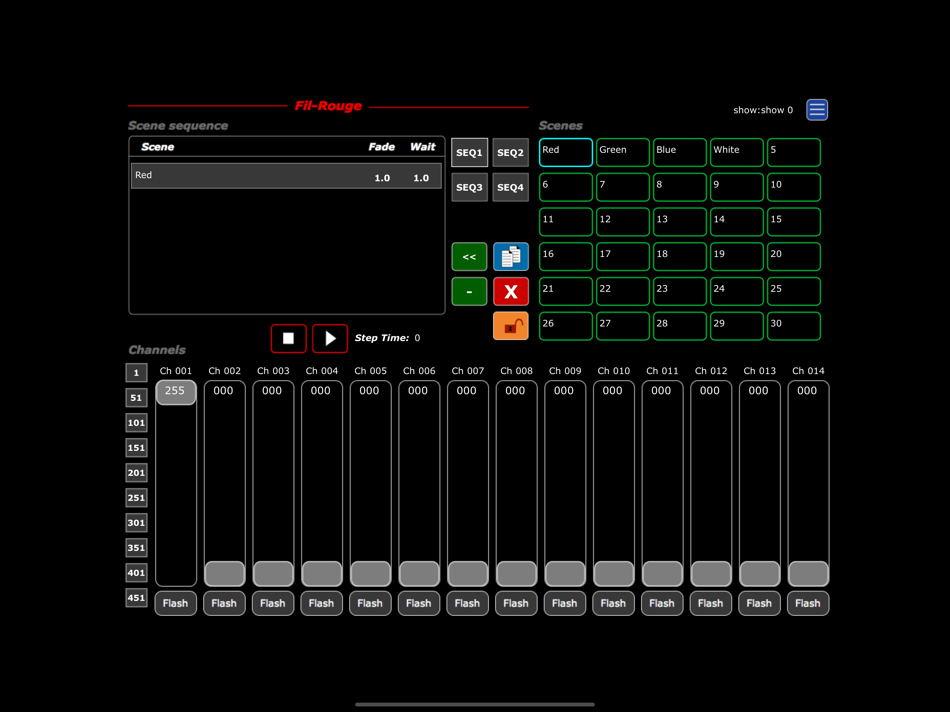Go to channel page 401
Viewport: 950px width, 712px height.
click(x=136, y=573)
